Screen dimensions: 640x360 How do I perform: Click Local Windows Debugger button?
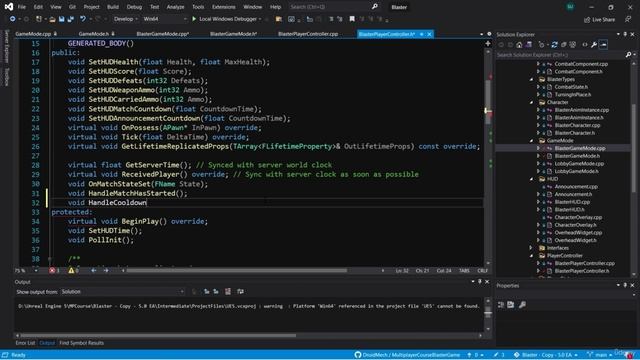(x=227, y=19)
